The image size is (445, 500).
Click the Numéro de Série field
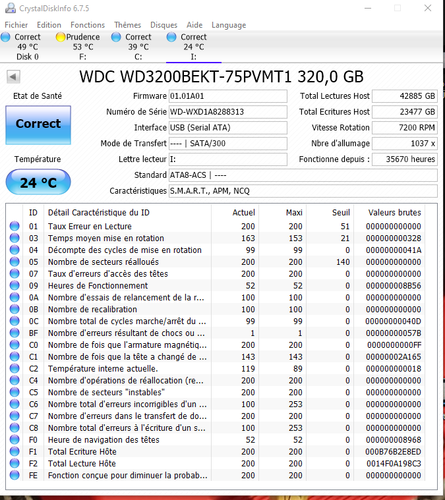[228, 112]
